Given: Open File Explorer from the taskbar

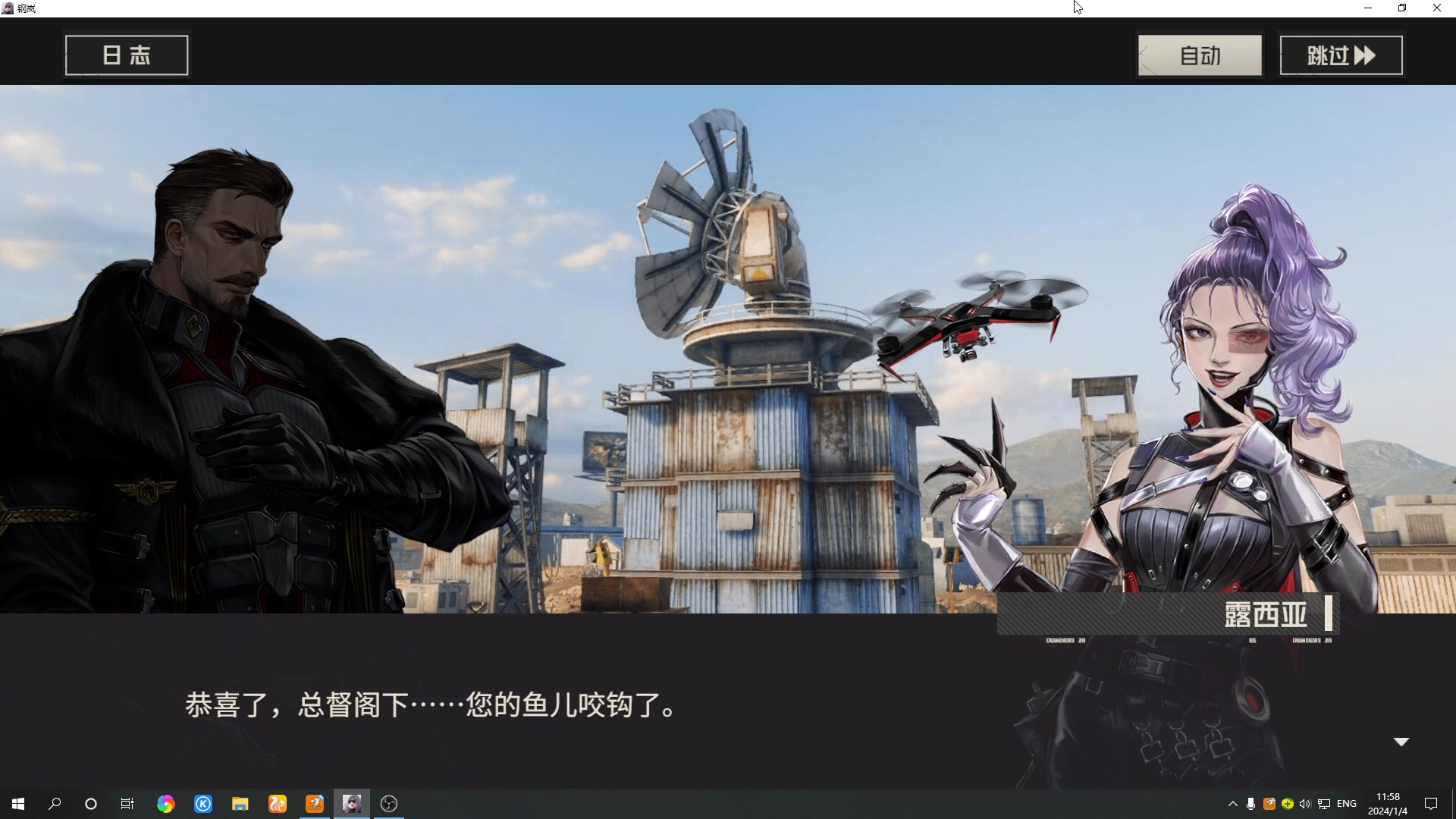Looking at the screenshot, I should (240, 803).
